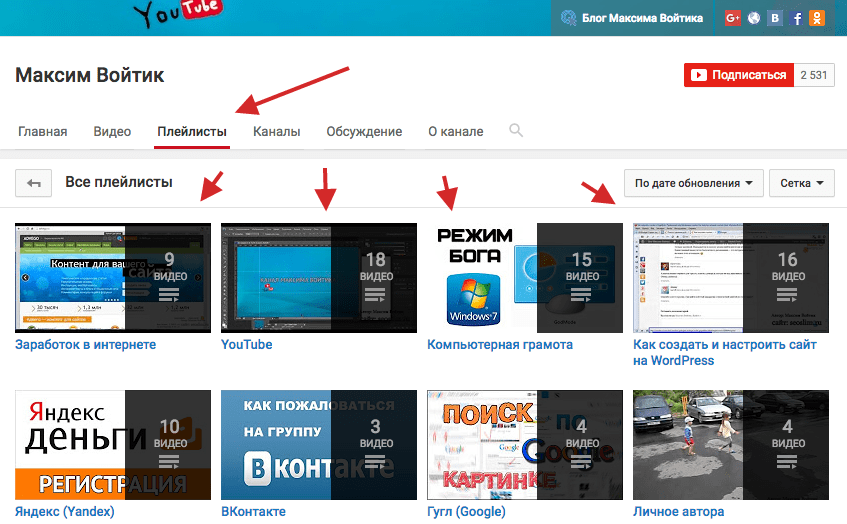Click the back arrow button beside Все плейлисты
The height and width of the screenshot is (524, 847).
pyautogui.click(x=34, y=183)
